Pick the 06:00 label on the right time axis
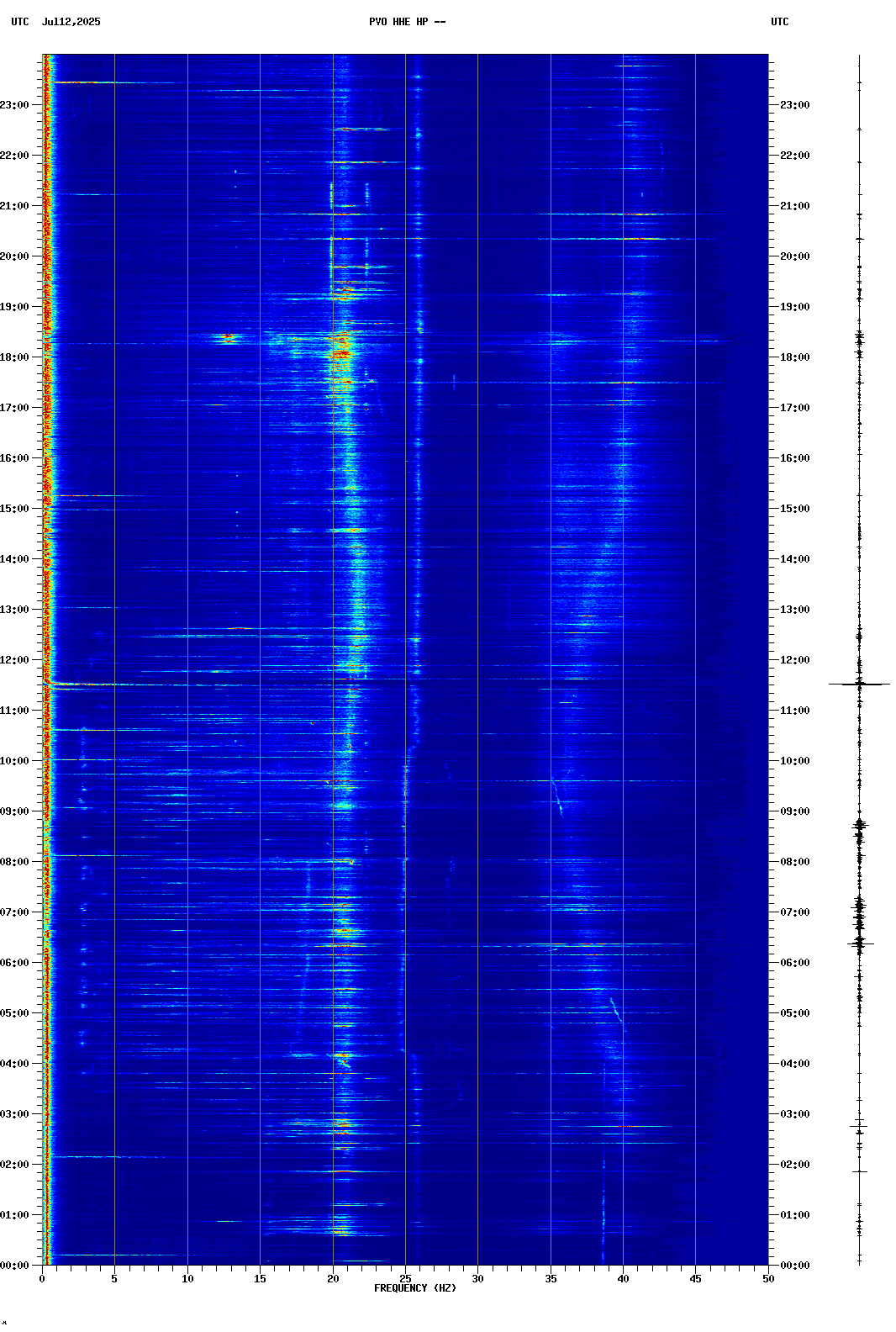The width and height of the screenshot is (896, 1332). 795,963
